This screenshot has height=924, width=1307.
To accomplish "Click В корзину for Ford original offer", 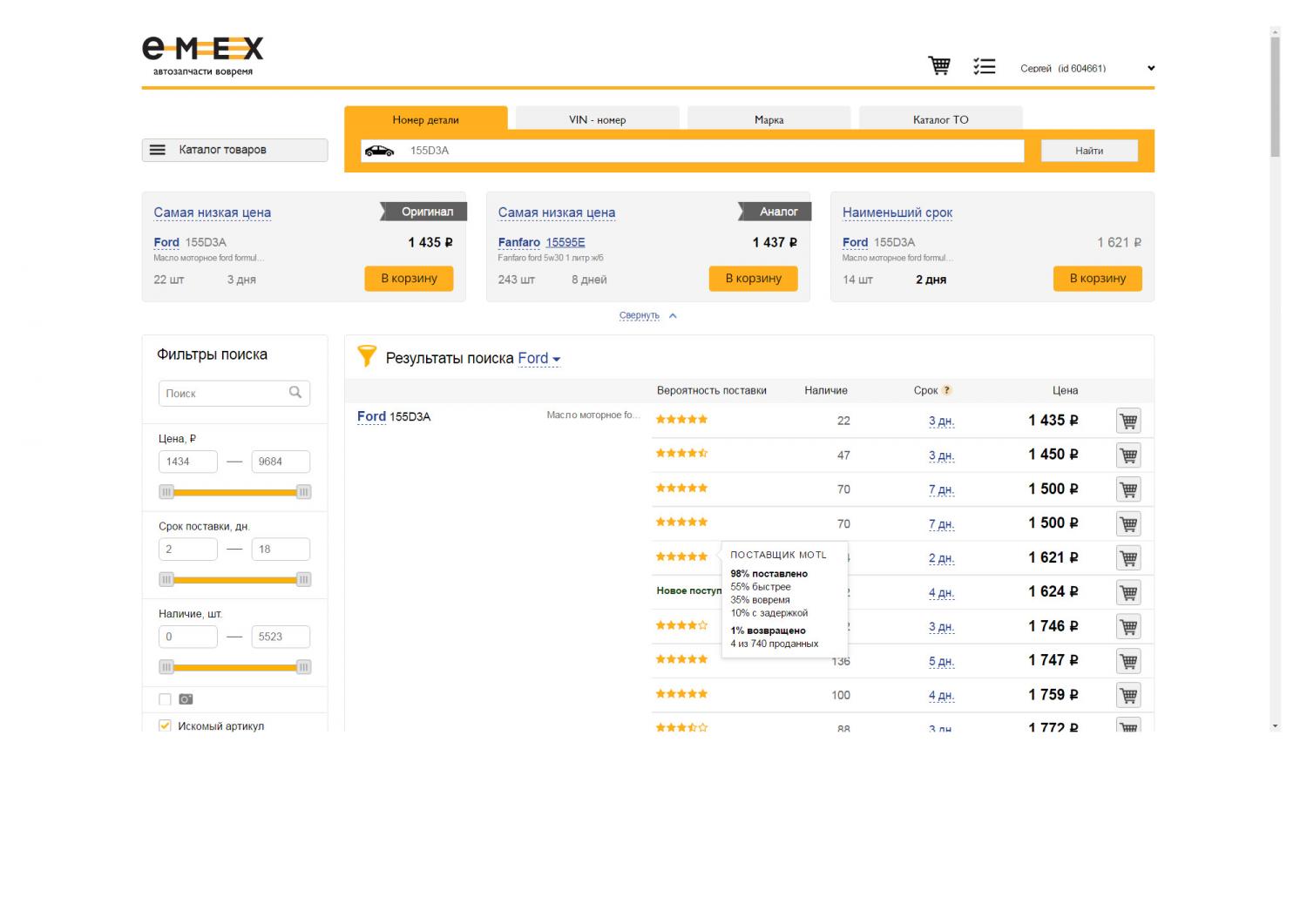I will 409,279.
